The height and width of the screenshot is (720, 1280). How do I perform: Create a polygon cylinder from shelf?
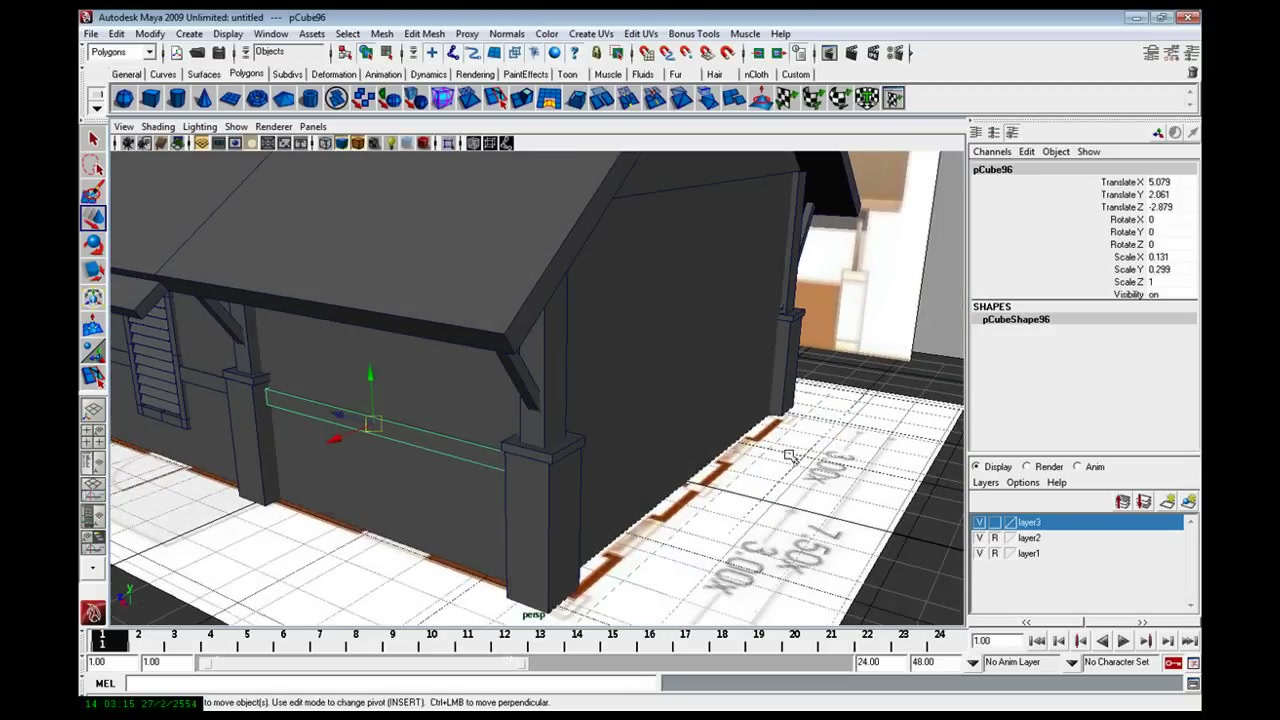pyautogui.click(x=177, y=98)
